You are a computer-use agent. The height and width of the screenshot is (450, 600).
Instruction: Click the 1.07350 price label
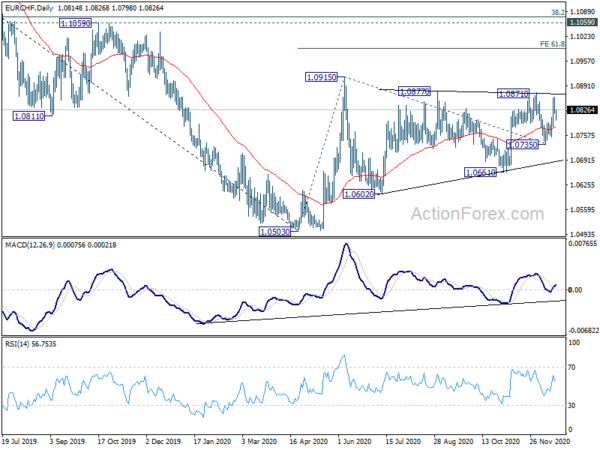click(522, 144)
